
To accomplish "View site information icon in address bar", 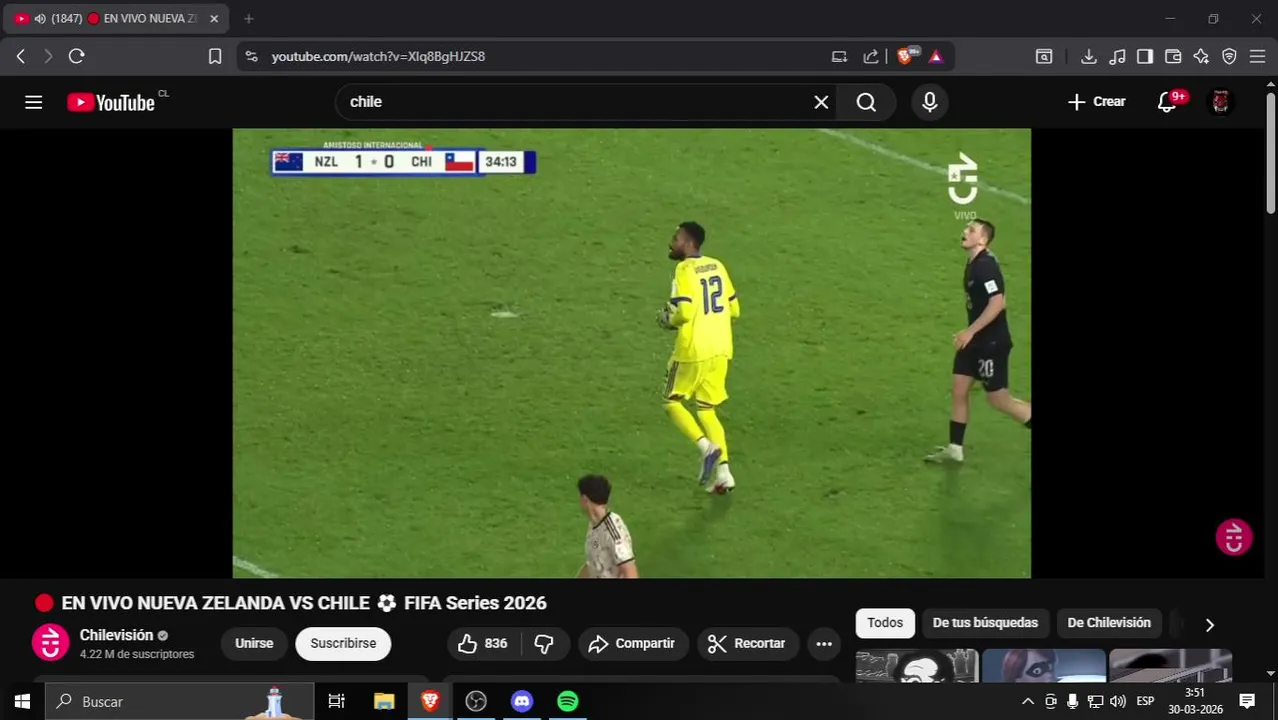I will [x=251, y=56].
